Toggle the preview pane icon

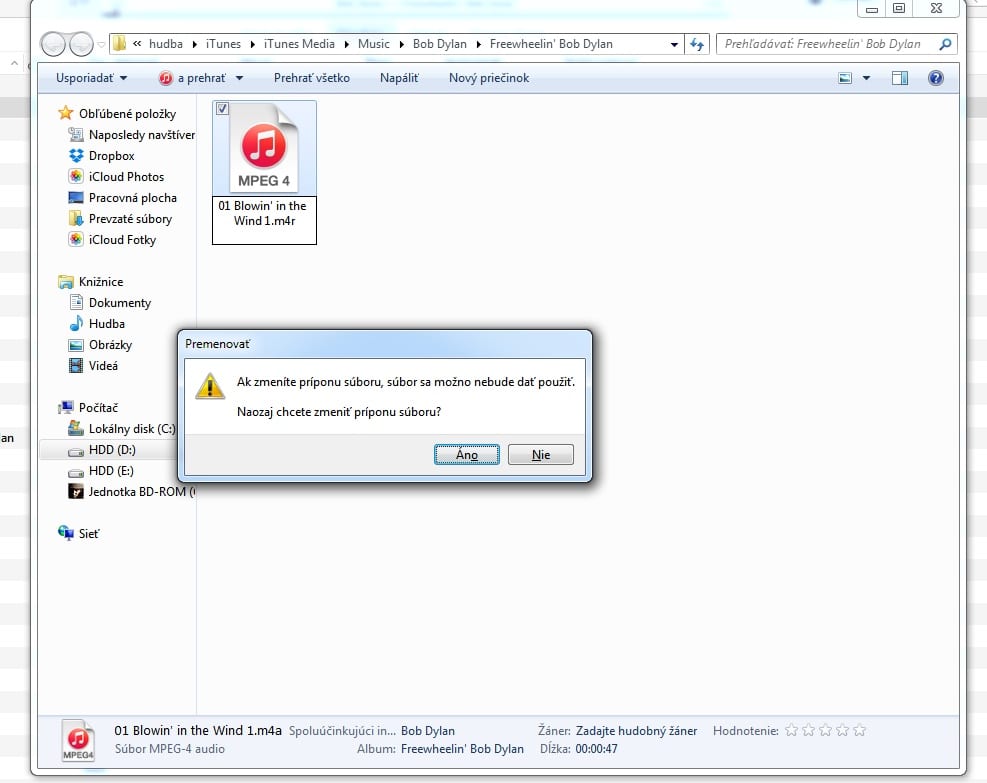[900, 78]
